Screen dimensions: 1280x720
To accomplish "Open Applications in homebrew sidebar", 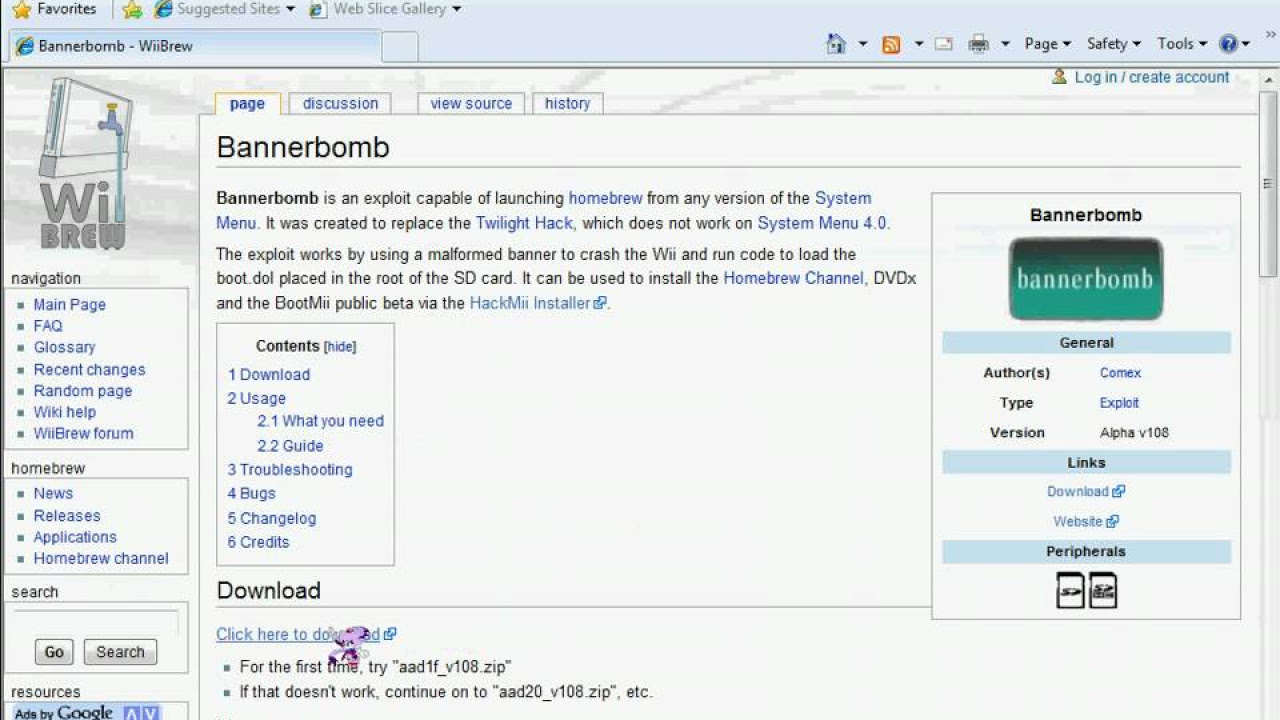I will pyautogui.click(x=75, y=537).
